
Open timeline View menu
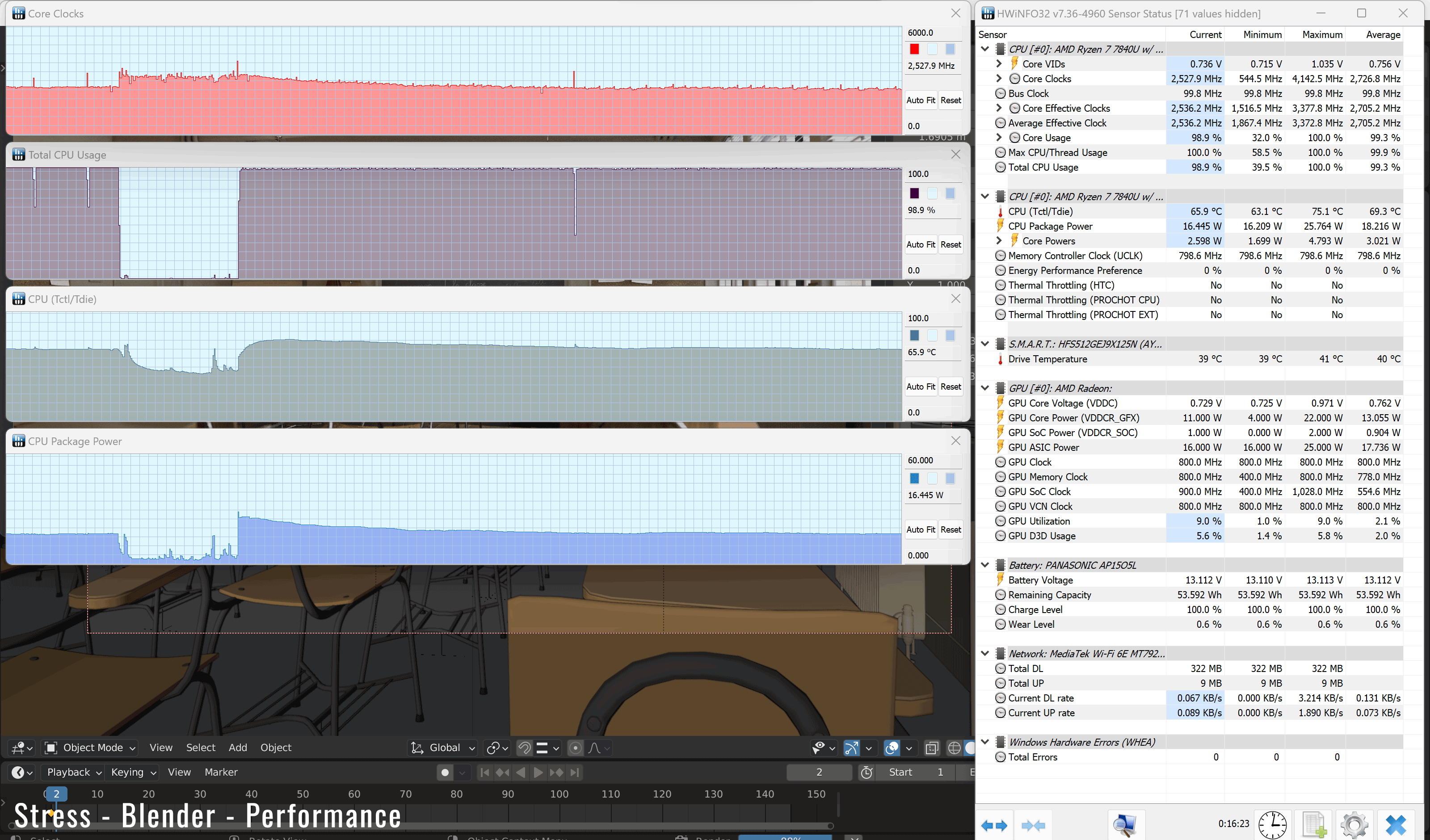point(179,773)
